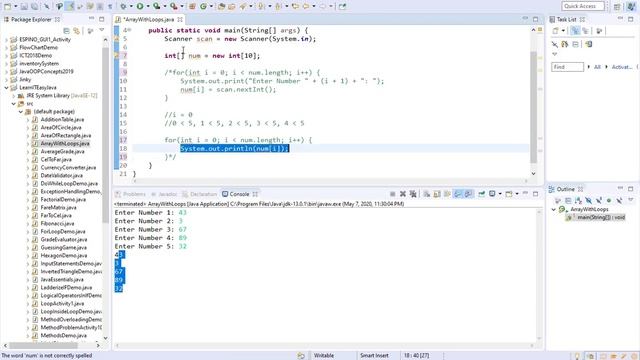
Task: Click the Activate link in Task List
Action: 622,67
